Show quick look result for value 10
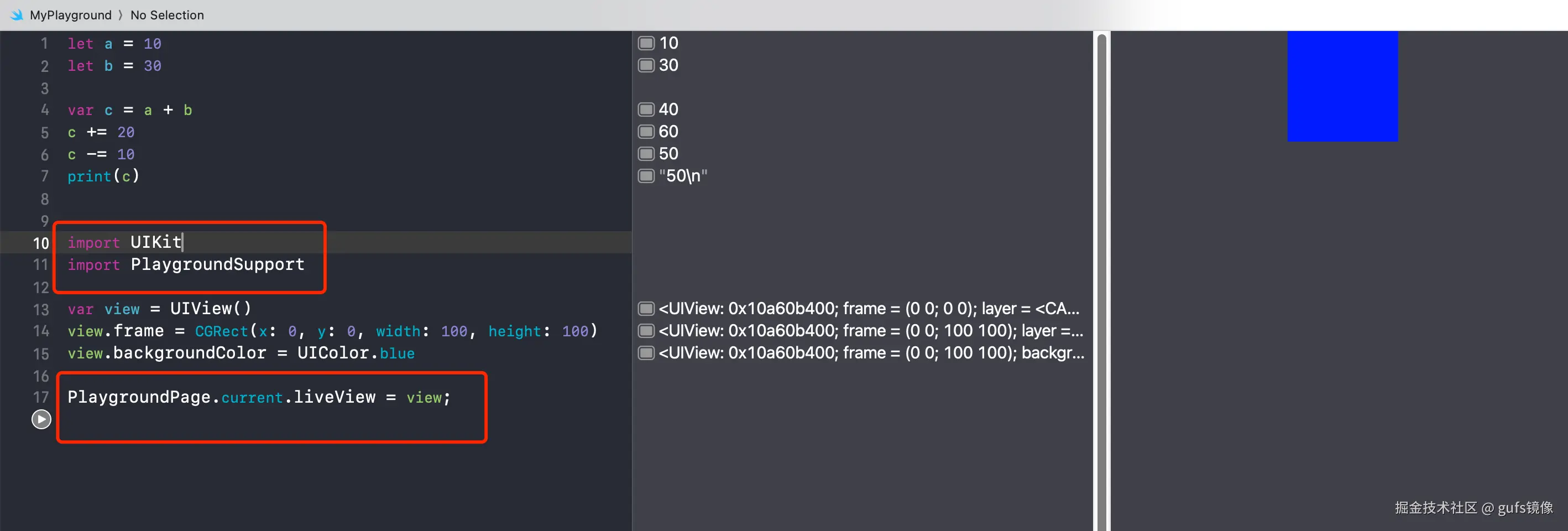The width and height of the screenshot is (1568, 531). click(645, 43)
